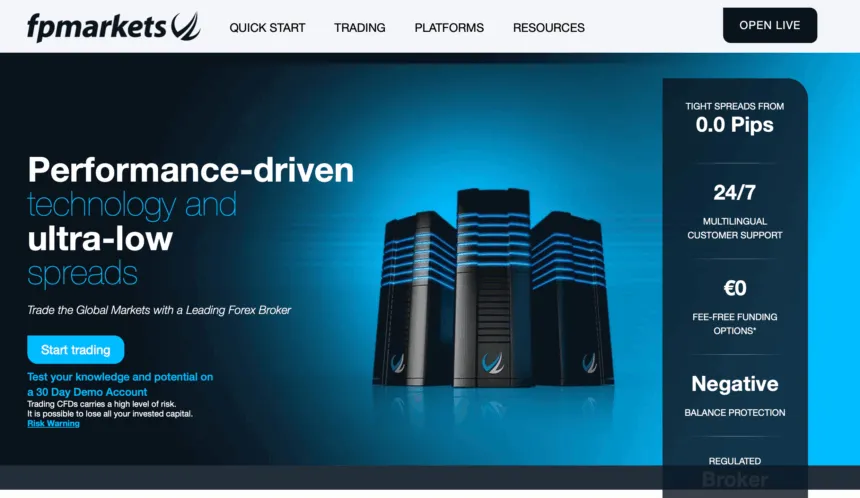Viewport: 860px width, 498px height.
Task: Open the Platforms menu
Action: tap(449, 27)
